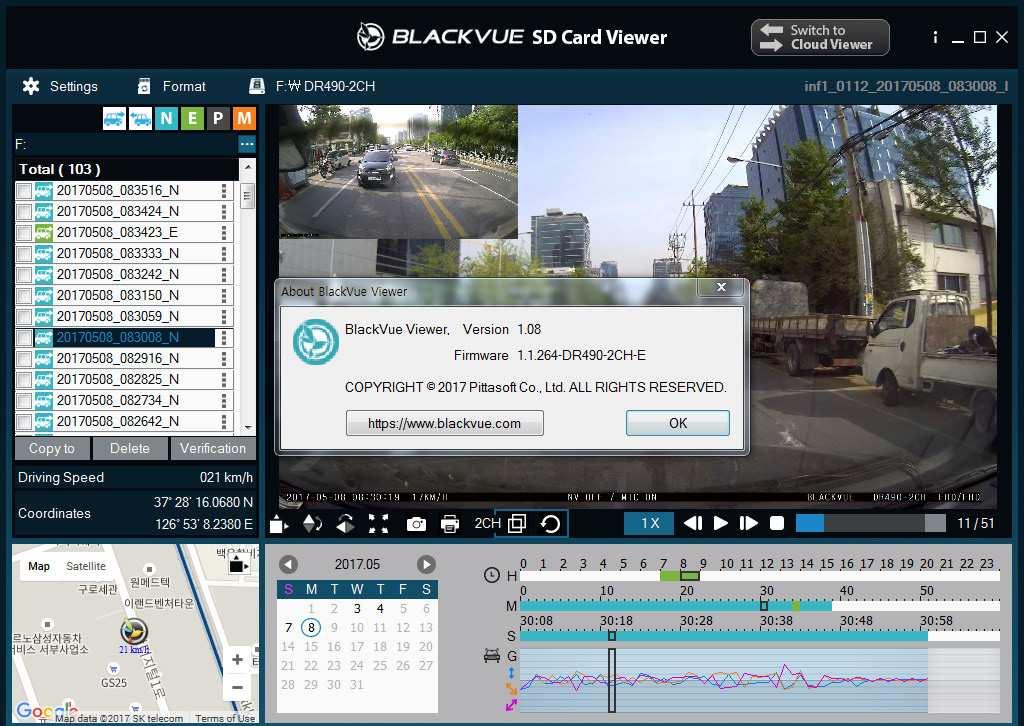Image resolution: width=1024 pixels, height=726 pixels.
Task: Check the box for 20170508_083516_N
Action: coord(24,191)
